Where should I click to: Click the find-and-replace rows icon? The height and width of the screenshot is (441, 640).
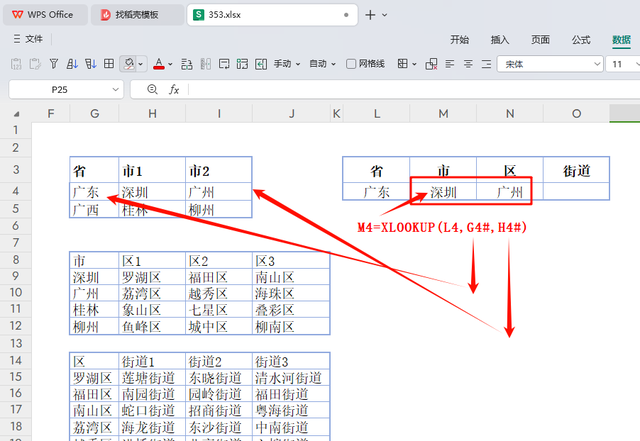(187, 64)
